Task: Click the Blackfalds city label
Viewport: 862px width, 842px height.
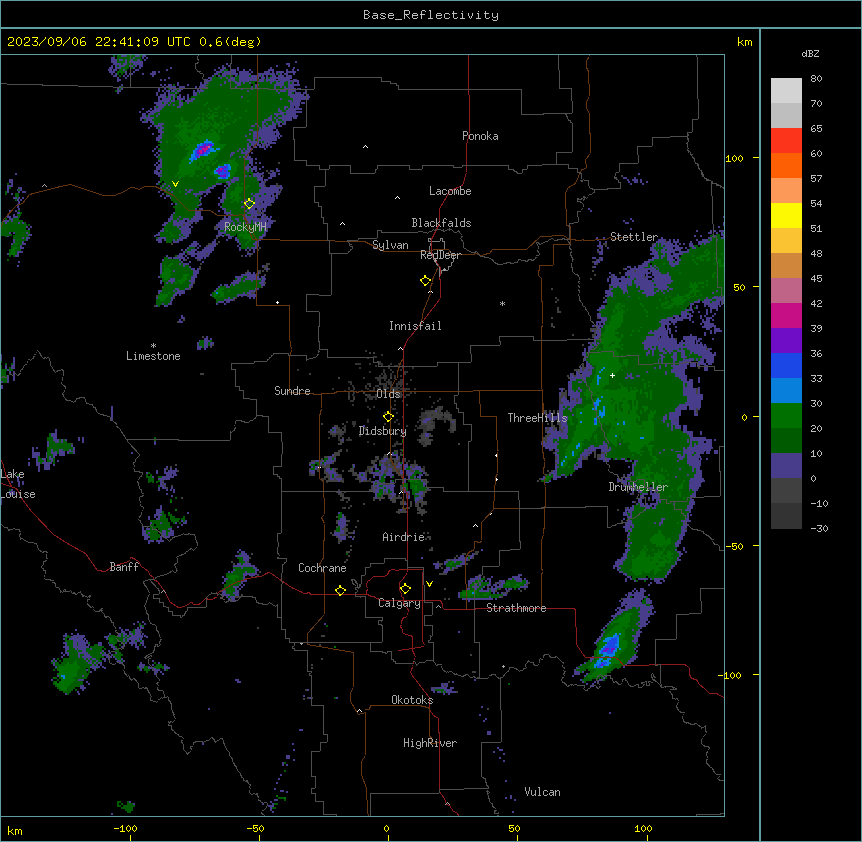Action: tap(441, 223)
